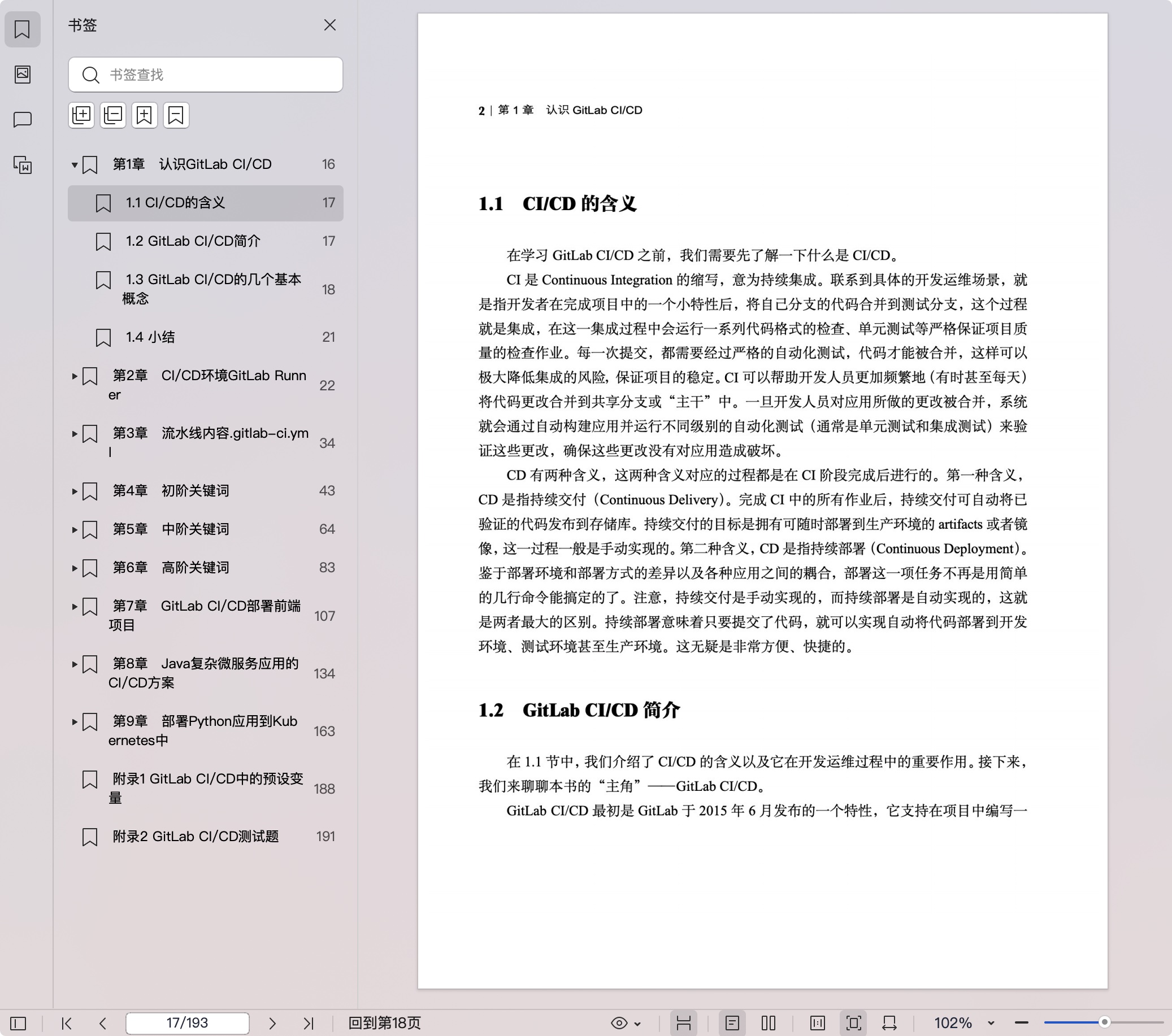Viewport: 1172px width, 1036px height.
Task: Open eye mode dropdown arrow
Action: 637,1024
